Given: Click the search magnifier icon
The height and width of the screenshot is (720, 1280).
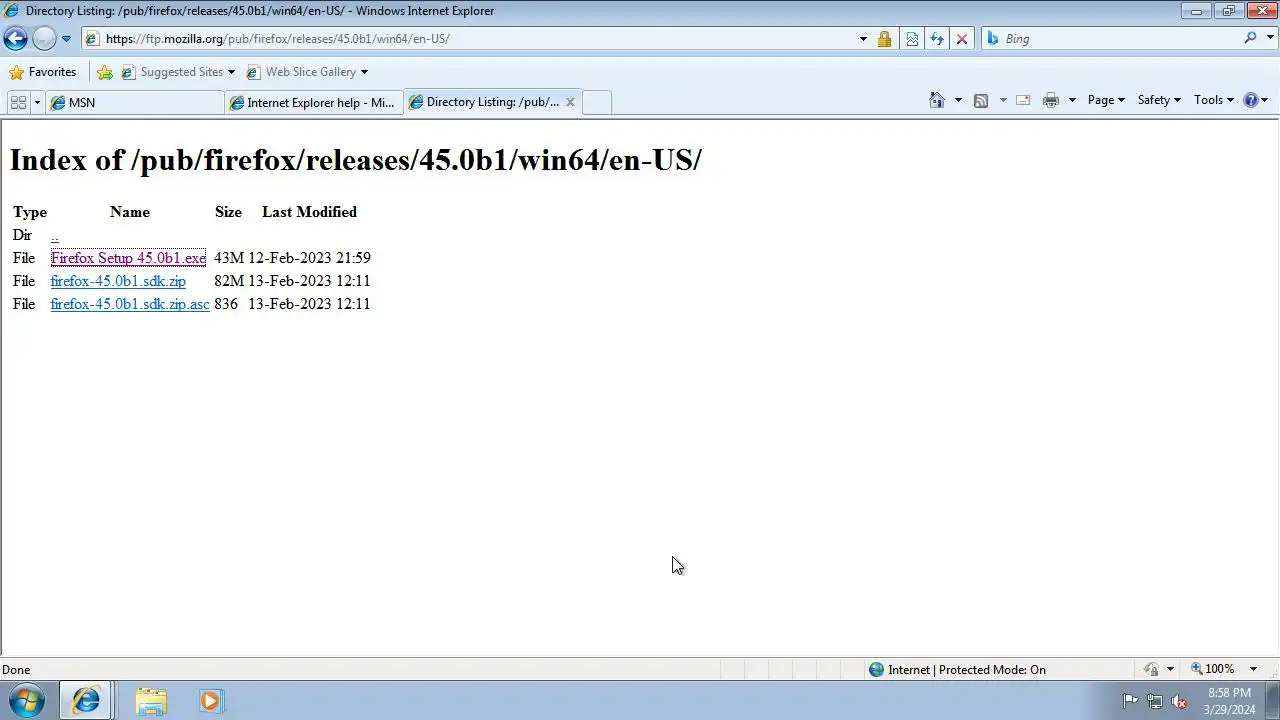Looking at the screenshot, I should (x=1250, y=38).
